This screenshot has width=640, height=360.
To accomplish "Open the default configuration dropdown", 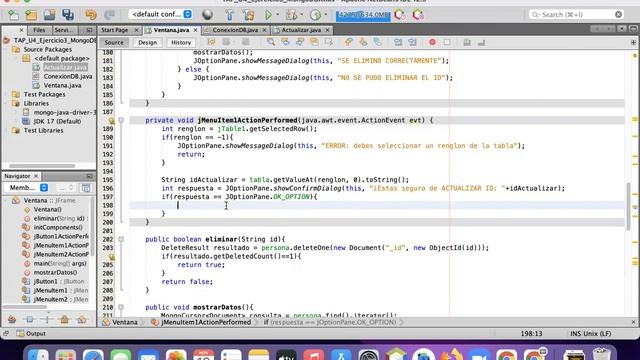I will (x=160, y=14).
